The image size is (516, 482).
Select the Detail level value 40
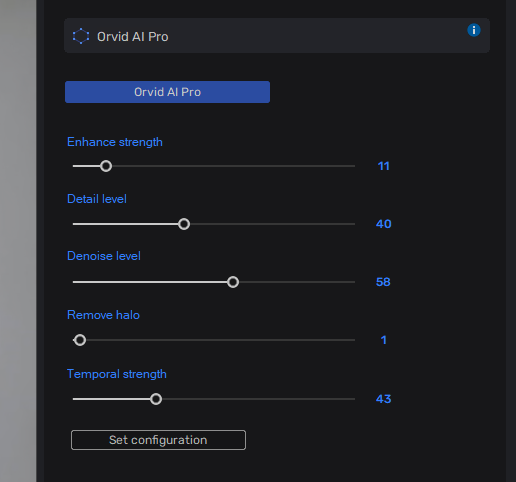point(383,224)
